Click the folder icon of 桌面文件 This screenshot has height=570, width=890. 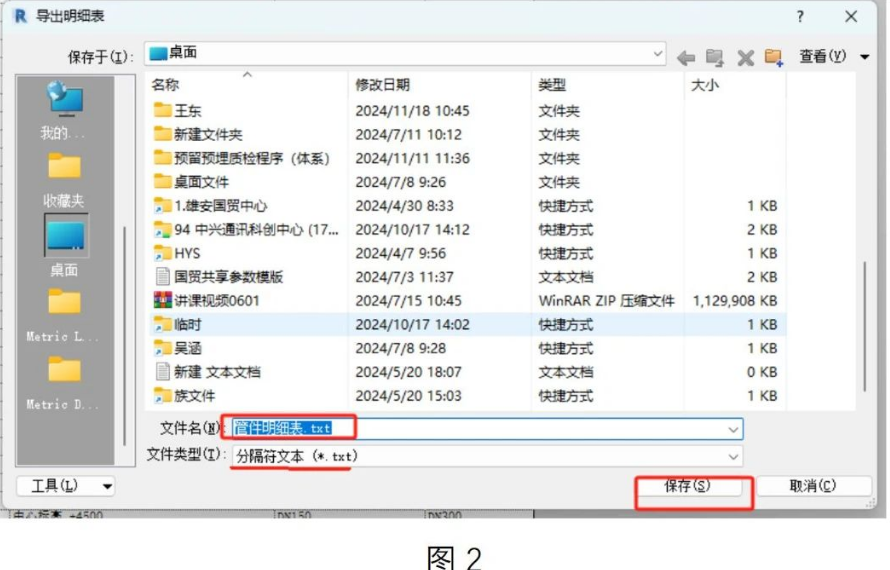coord(163,181)
